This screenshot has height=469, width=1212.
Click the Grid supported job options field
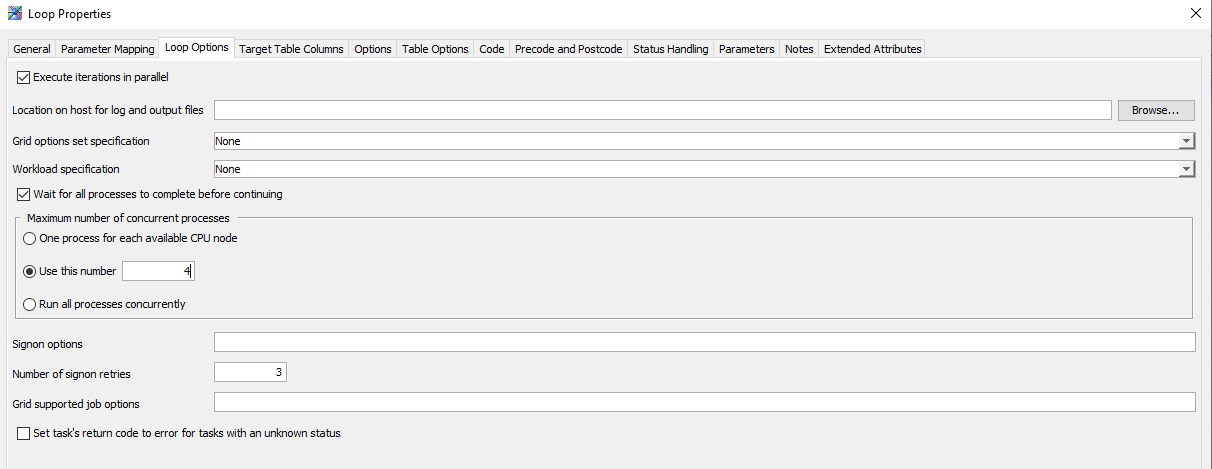tap(705, 402)
